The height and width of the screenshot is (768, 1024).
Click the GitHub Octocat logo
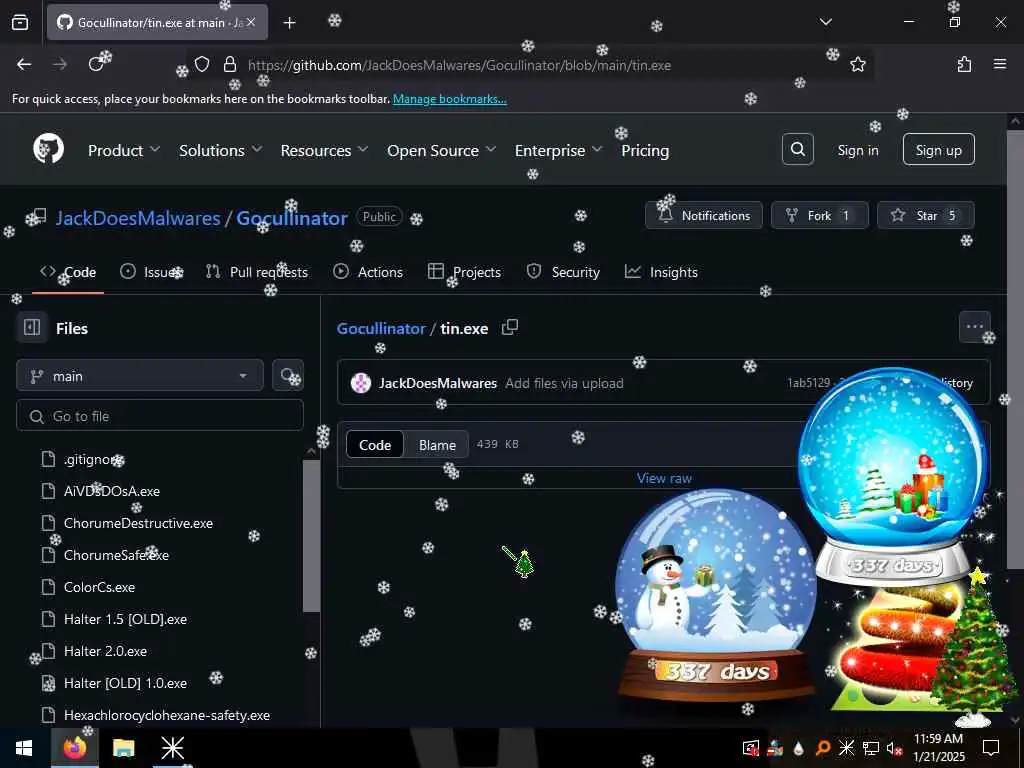point(48,150)
